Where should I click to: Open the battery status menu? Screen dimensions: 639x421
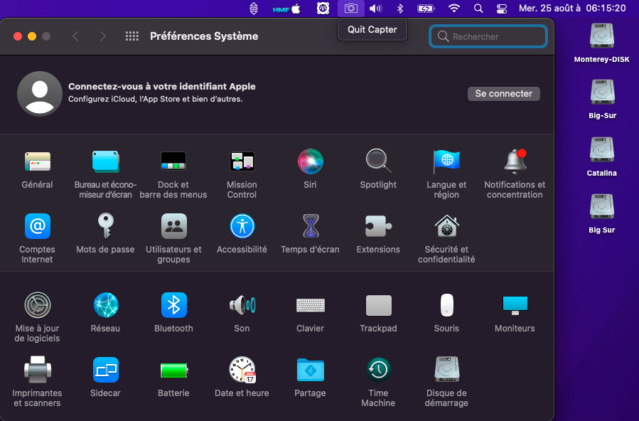pos(426,8)
